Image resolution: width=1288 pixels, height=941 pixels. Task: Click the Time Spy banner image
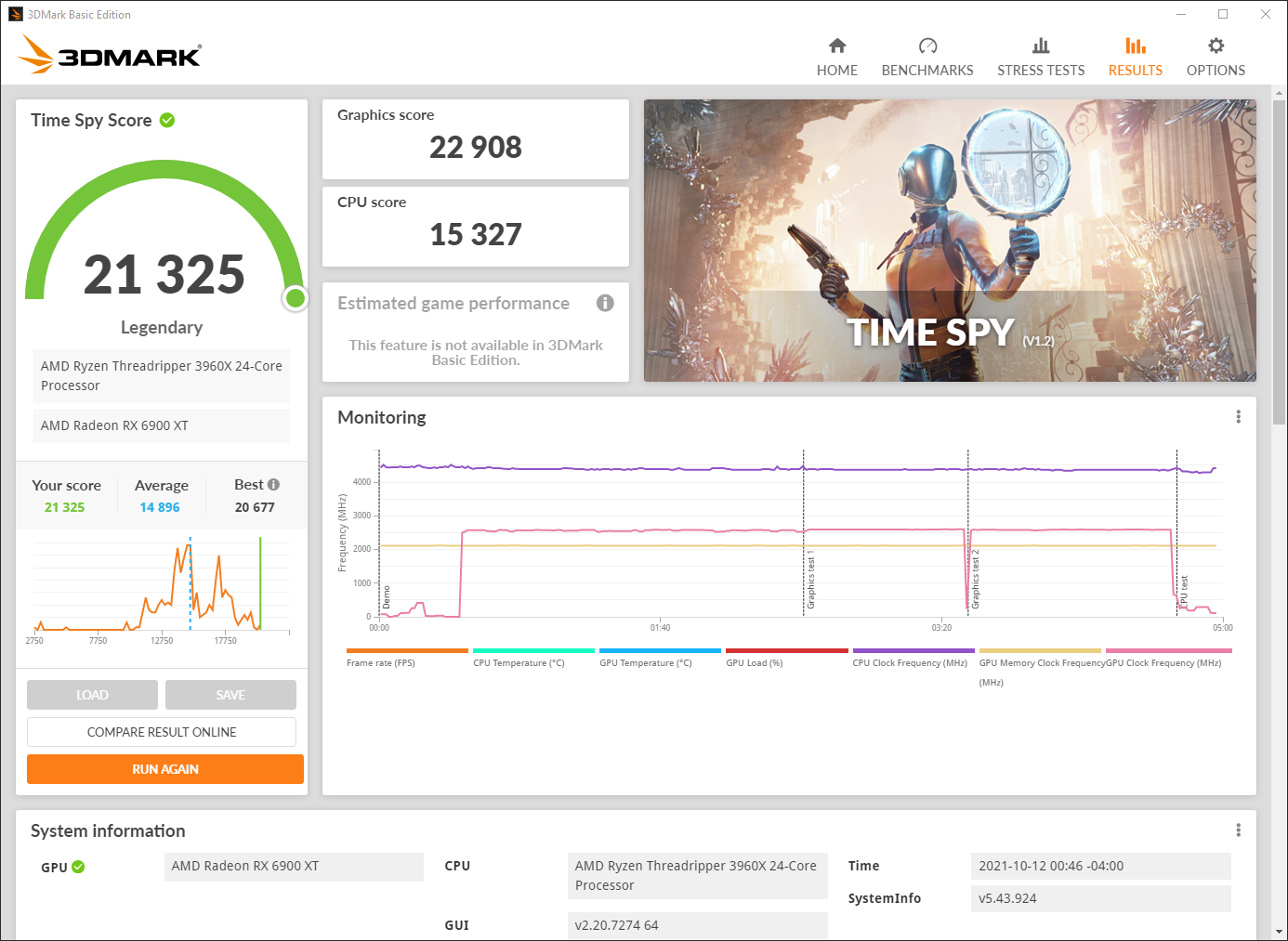pos(949,240)
